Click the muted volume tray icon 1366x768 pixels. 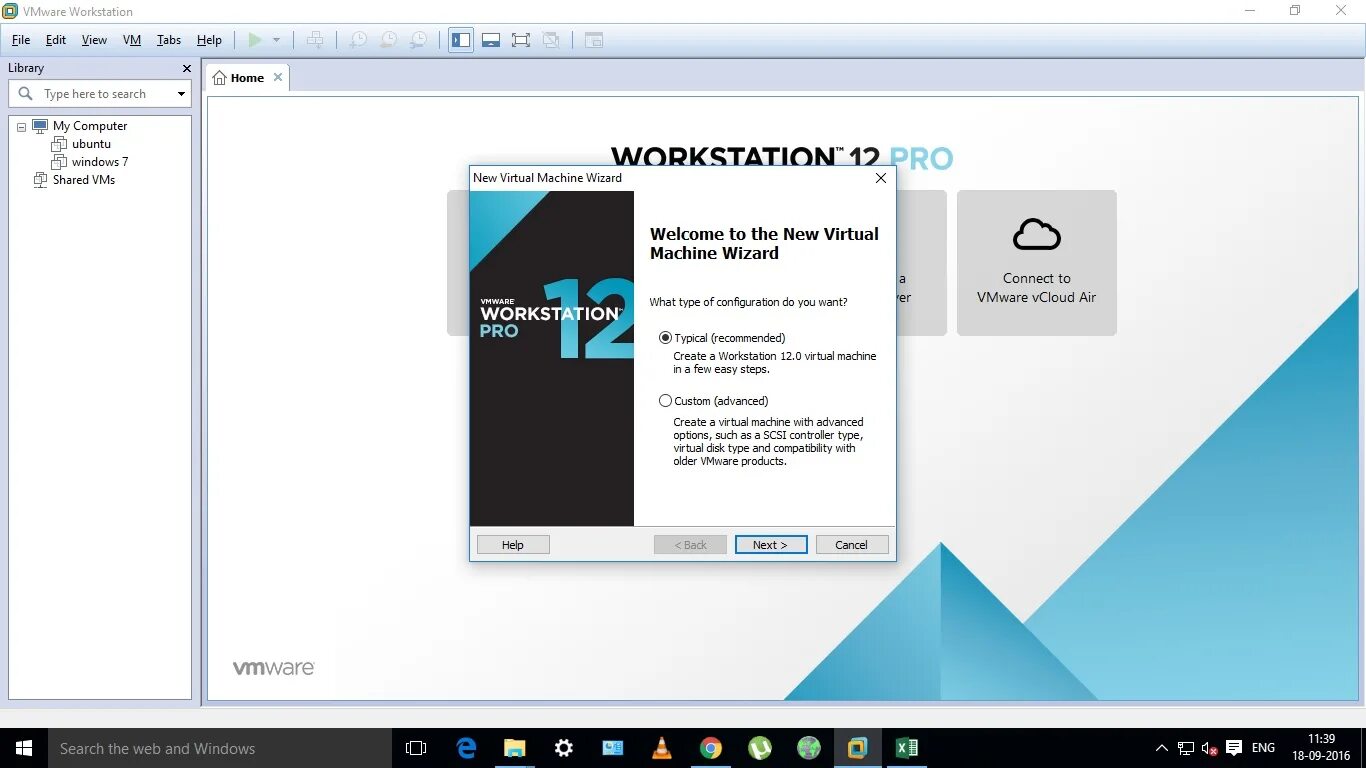click(x=1210, y=748)
